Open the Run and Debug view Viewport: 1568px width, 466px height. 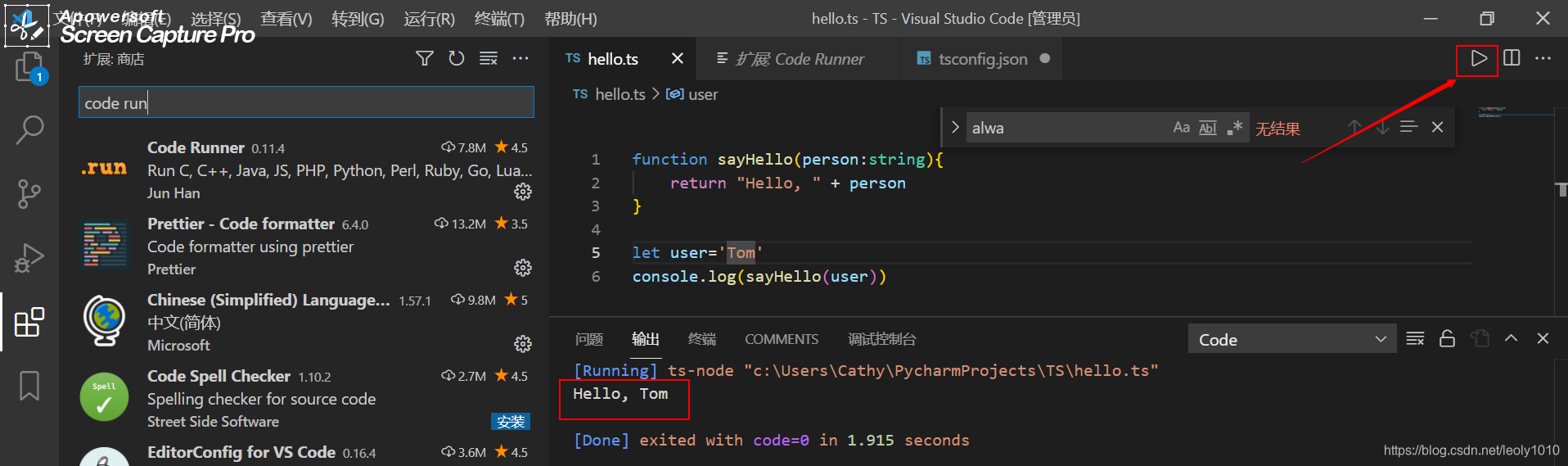point(29,258)
